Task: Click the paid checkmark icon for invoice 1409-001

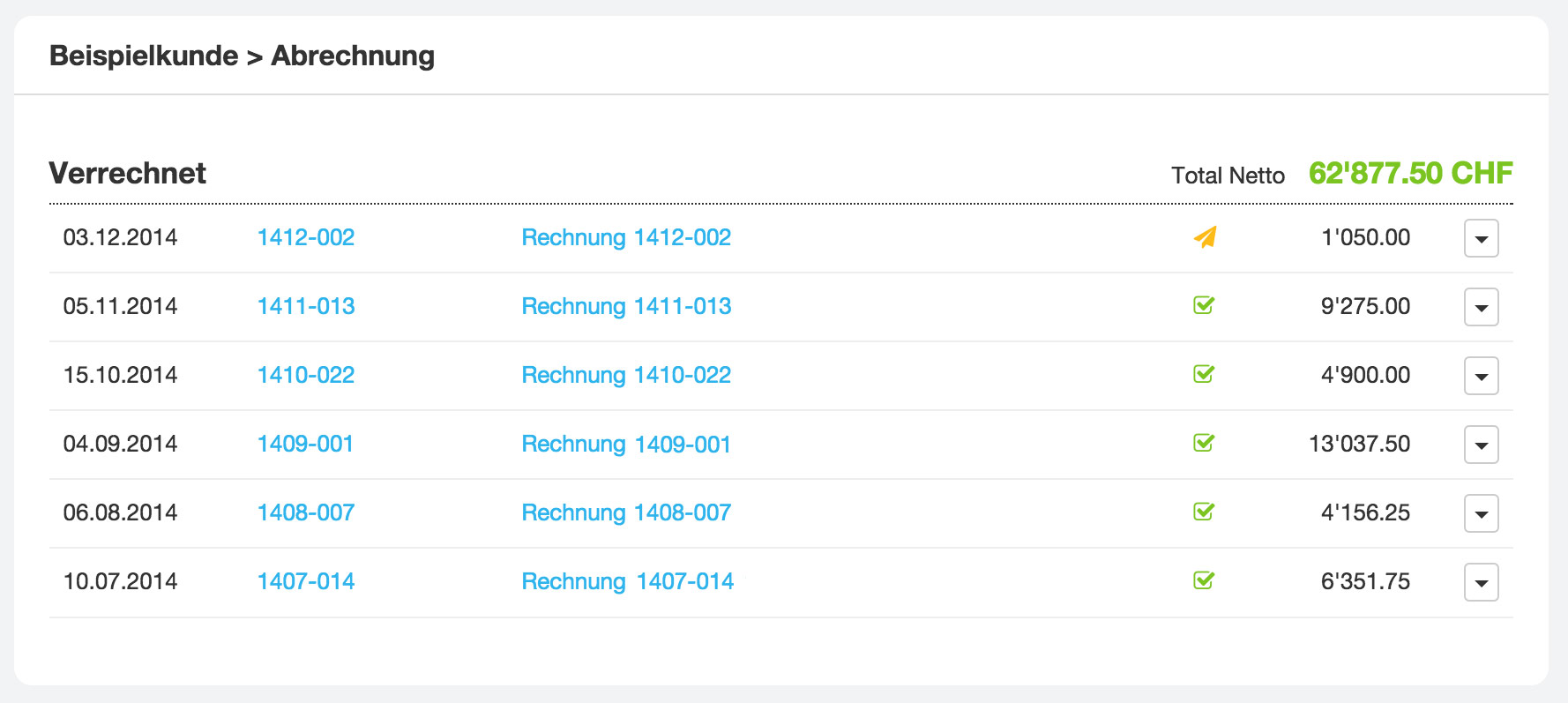Action: [x=1204, y=444]
